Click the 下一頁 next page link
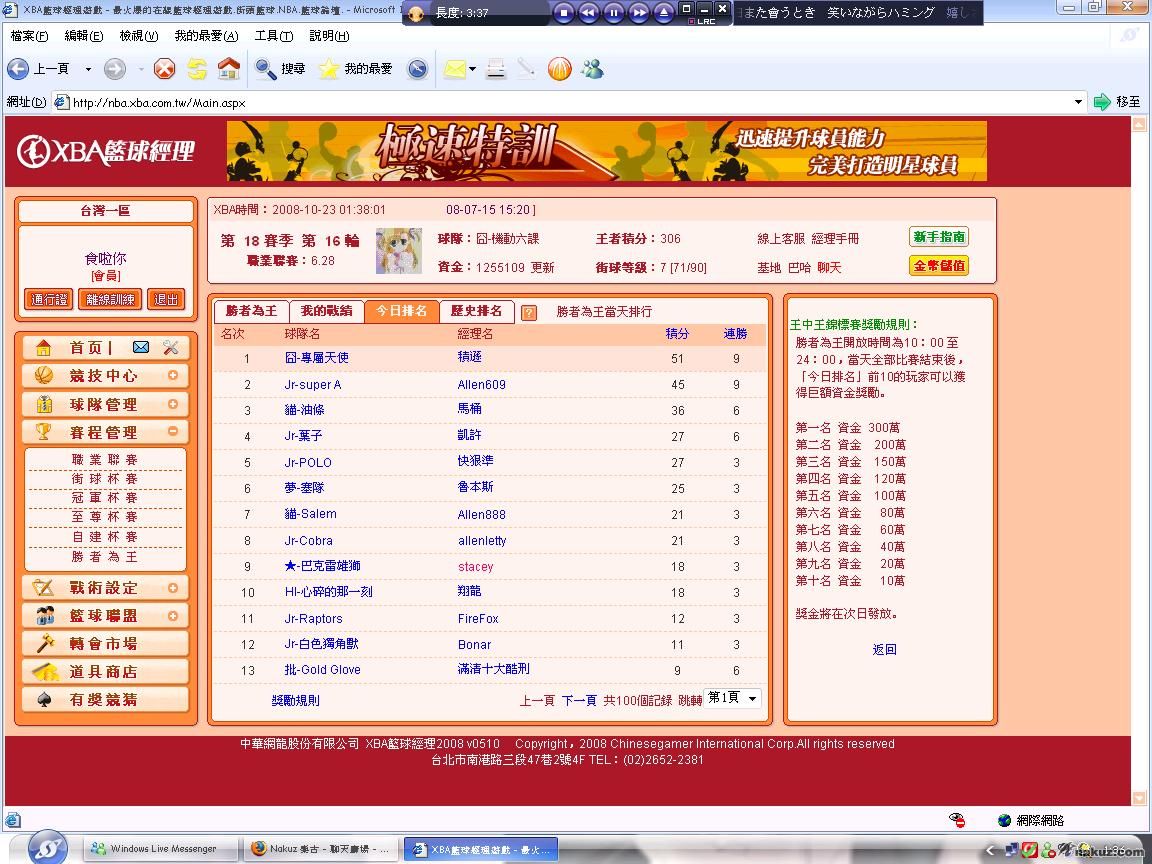This screenshot has width=1152, height=864. tap(579, 700)
